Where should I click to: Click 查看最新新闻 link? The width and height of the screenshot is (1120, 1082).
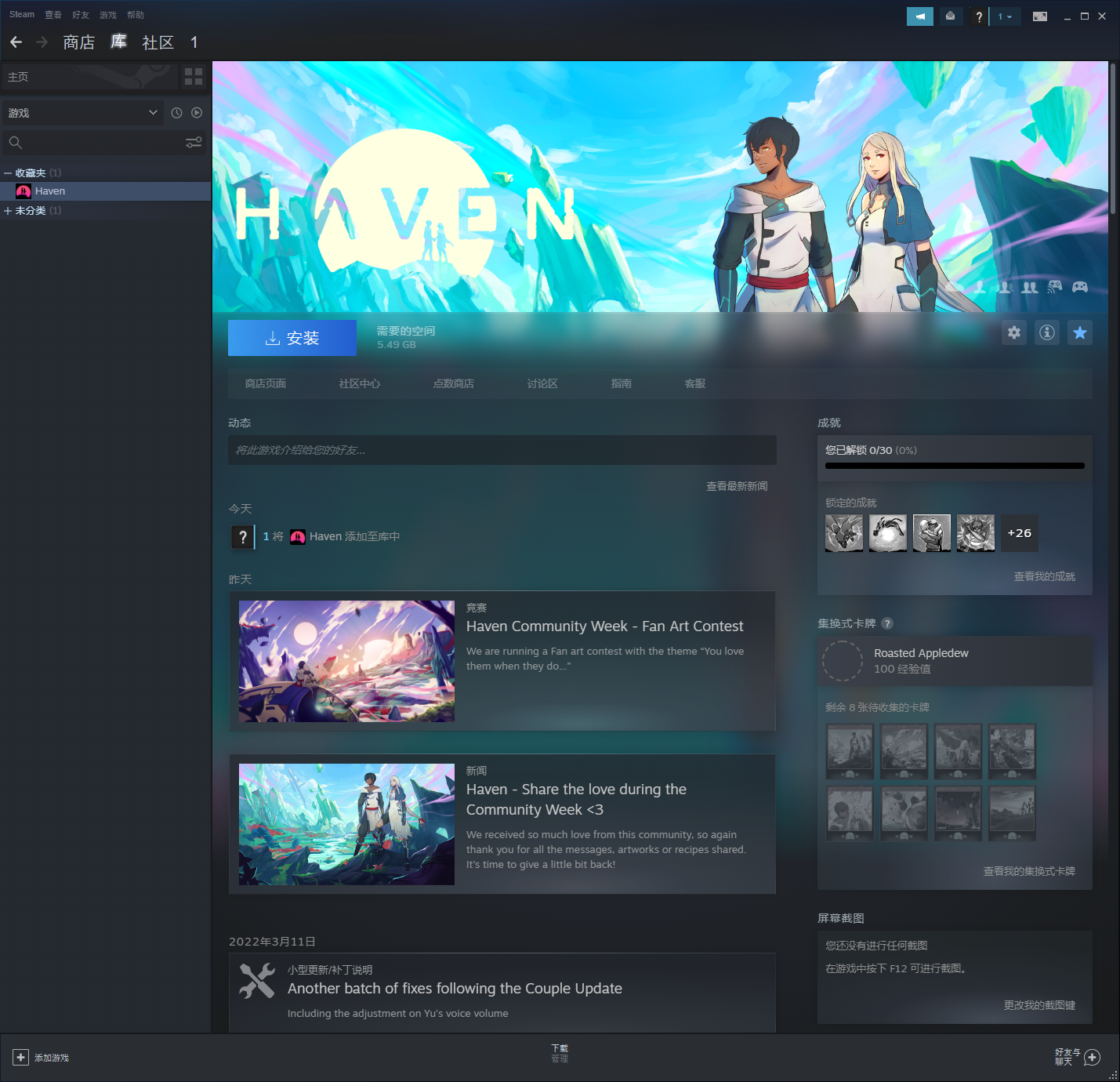tap(737, 486)
